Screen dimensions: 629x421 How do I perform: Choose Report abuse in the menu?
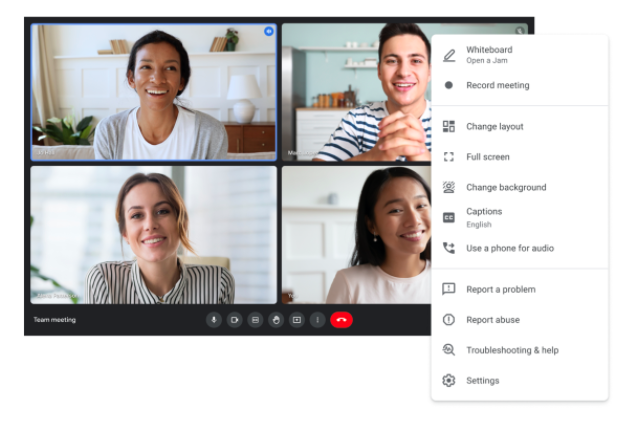click(492, 320)
